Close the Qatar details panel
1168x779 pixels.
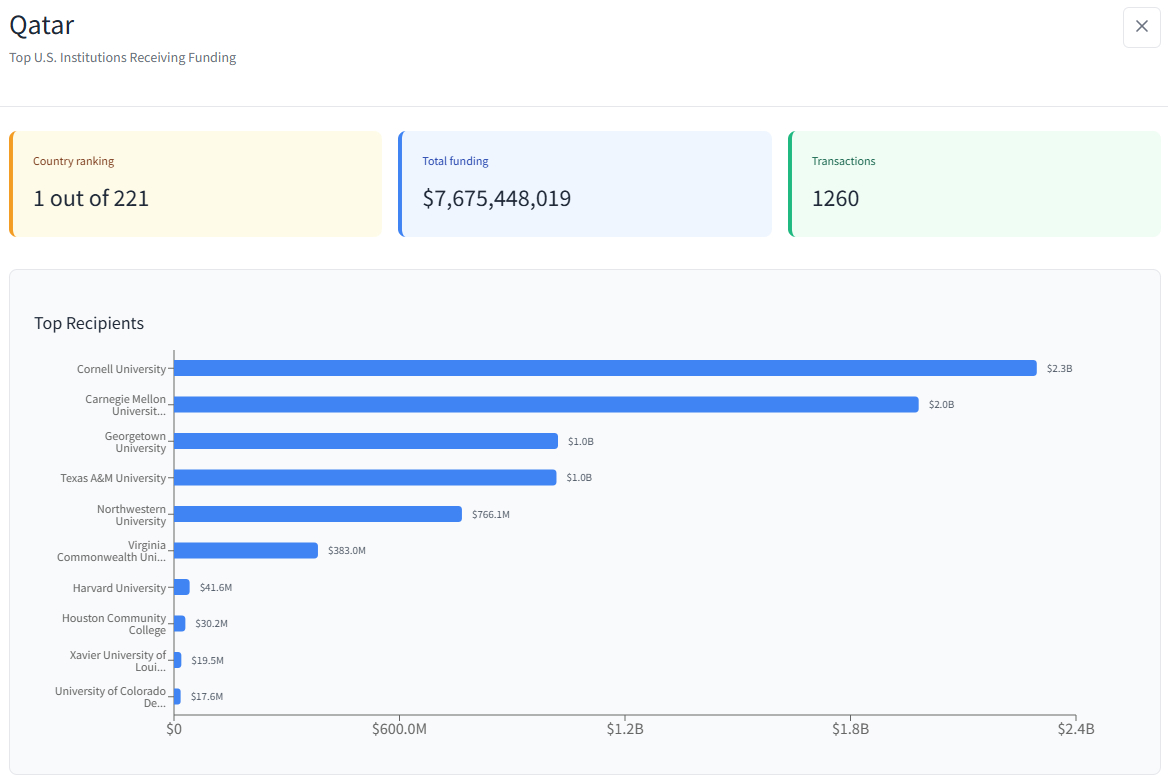(1141, 27)
